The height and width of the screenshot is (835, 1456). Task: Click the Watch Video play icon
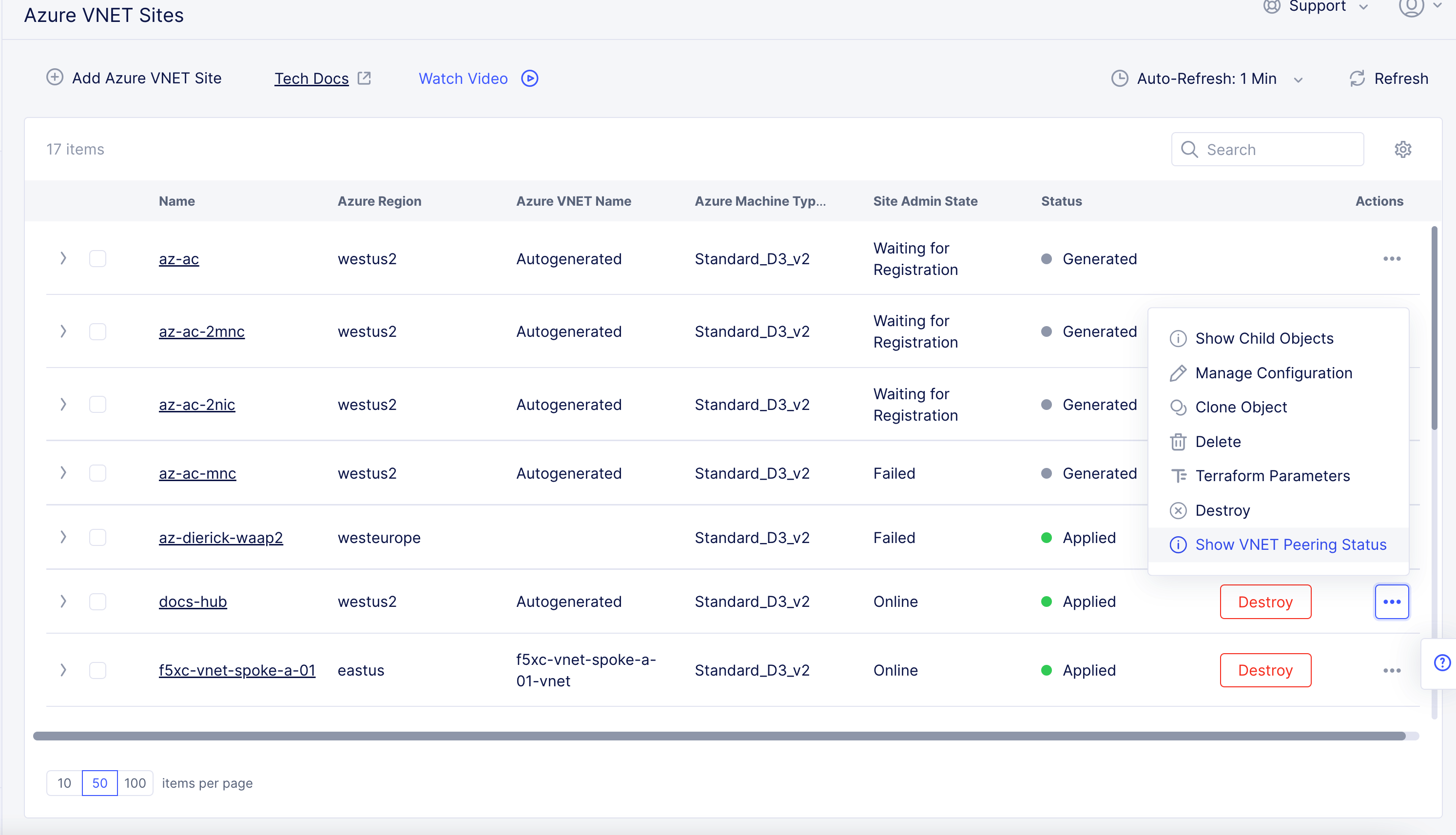coord(529,78)
